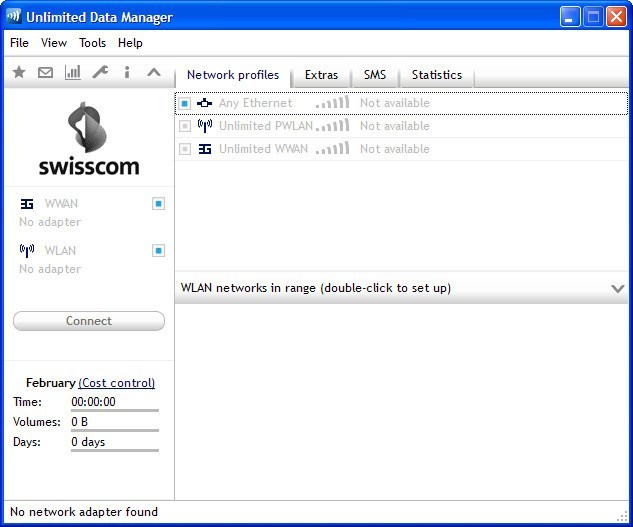Switch to the Network profiles tab
Screen dimensions: 633x527
pyautogui.click(x=233, y=75)
